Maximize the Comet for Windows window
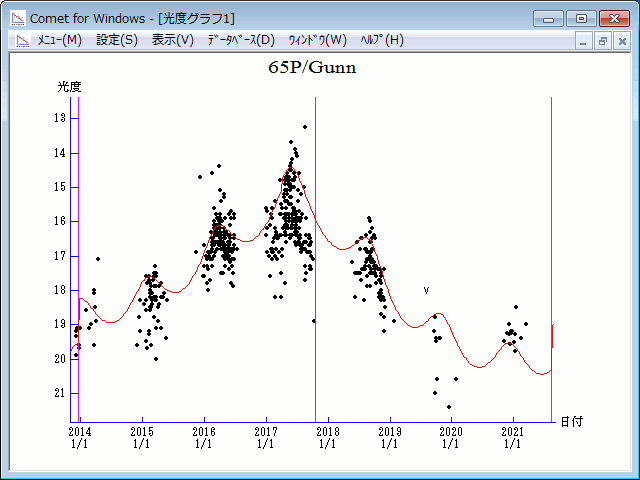The width and height of the screenshot is (640, 480). pyautogui.click(x=581, y=18)
